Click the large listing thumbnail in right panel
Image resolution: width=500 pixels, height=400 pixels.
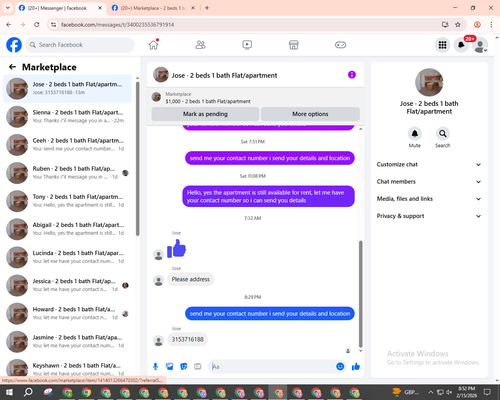429,82
